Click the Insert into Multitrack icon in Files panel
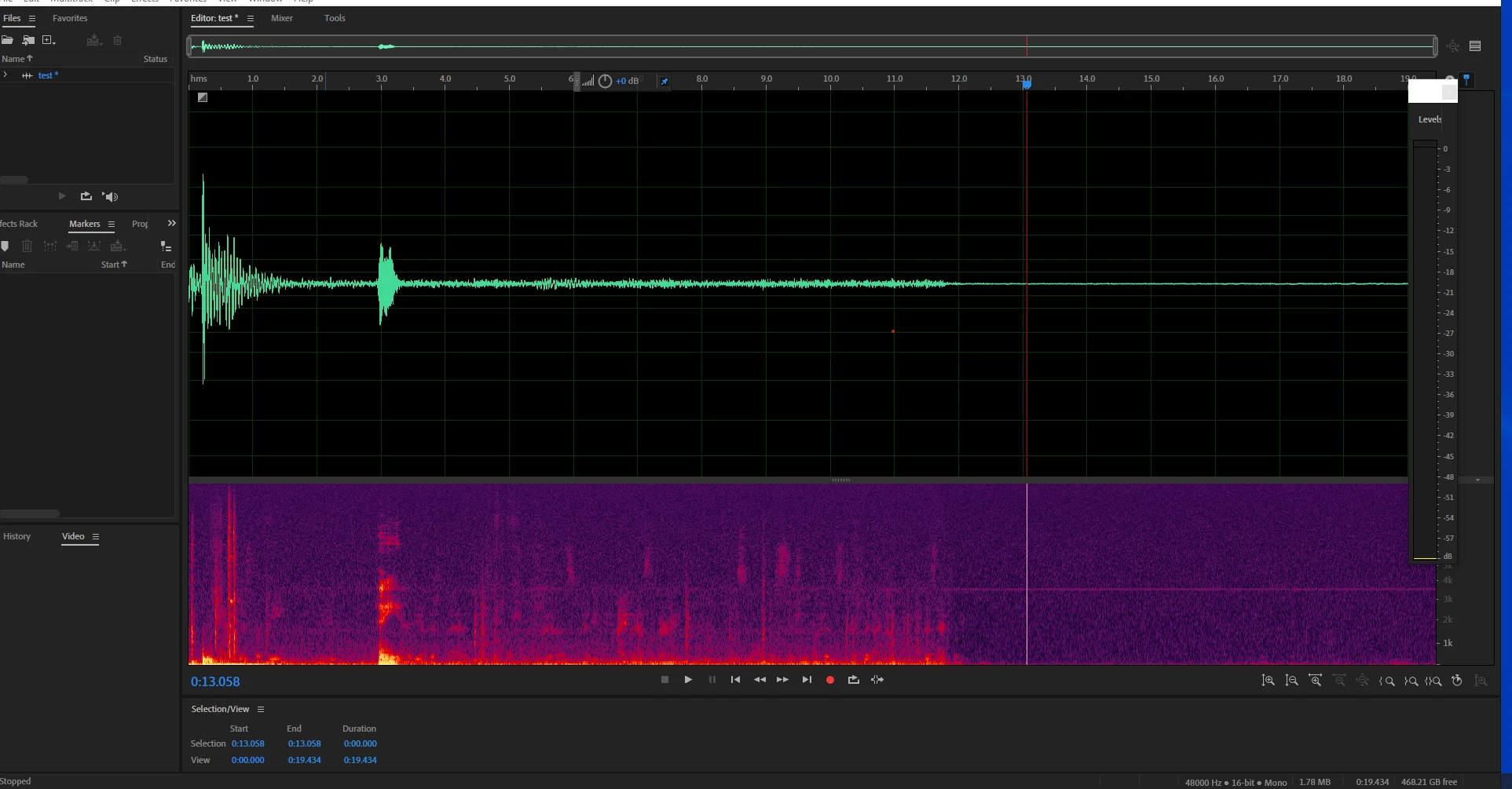This screenshot has width=1512, height=789. (x=94, y=40)
